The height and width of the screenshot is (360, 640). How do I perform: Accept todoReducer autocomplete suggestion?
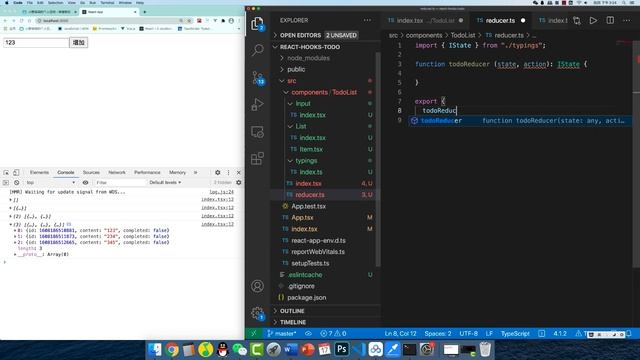pyautogui.click(x=520, y=121)
